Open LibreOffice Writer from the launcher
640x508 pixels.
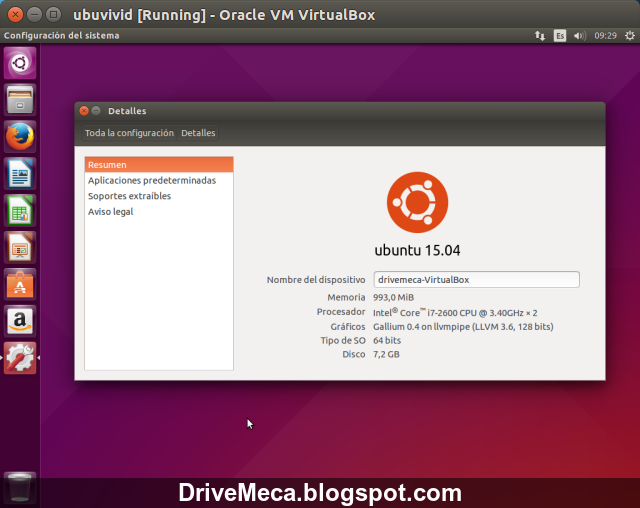pos(20,174)
